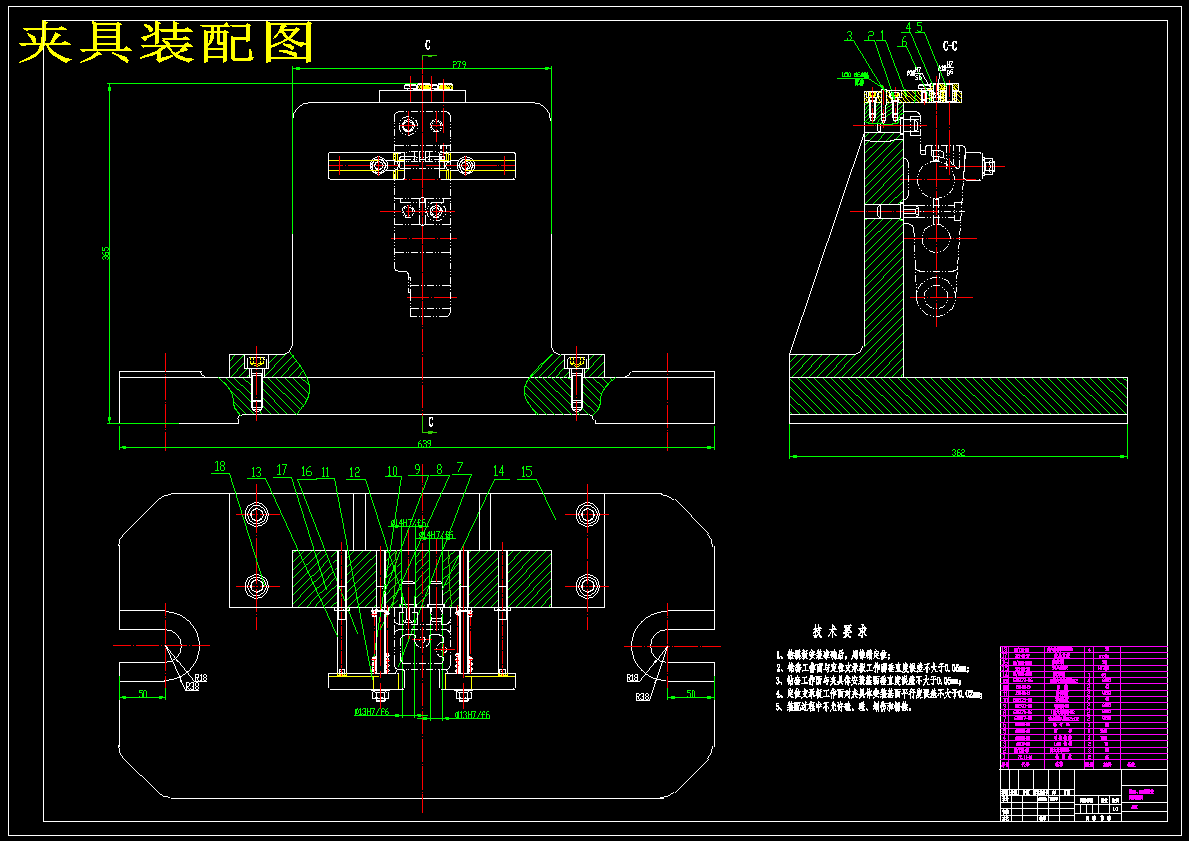Click the right slot 50 dimension
This screenshot has height=841, width=1189.
tap(691, 693)
